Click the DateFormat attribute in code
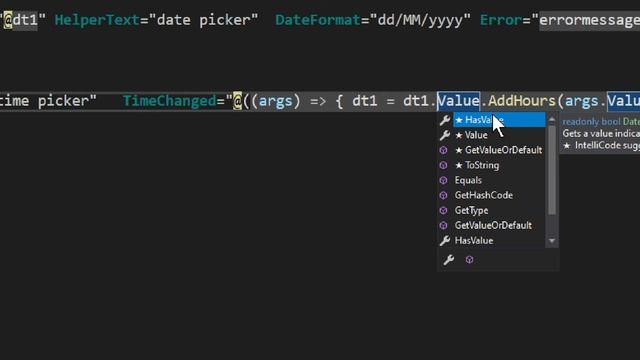The height and width of the screenshot is (360, 640). (x=318, y=20)
